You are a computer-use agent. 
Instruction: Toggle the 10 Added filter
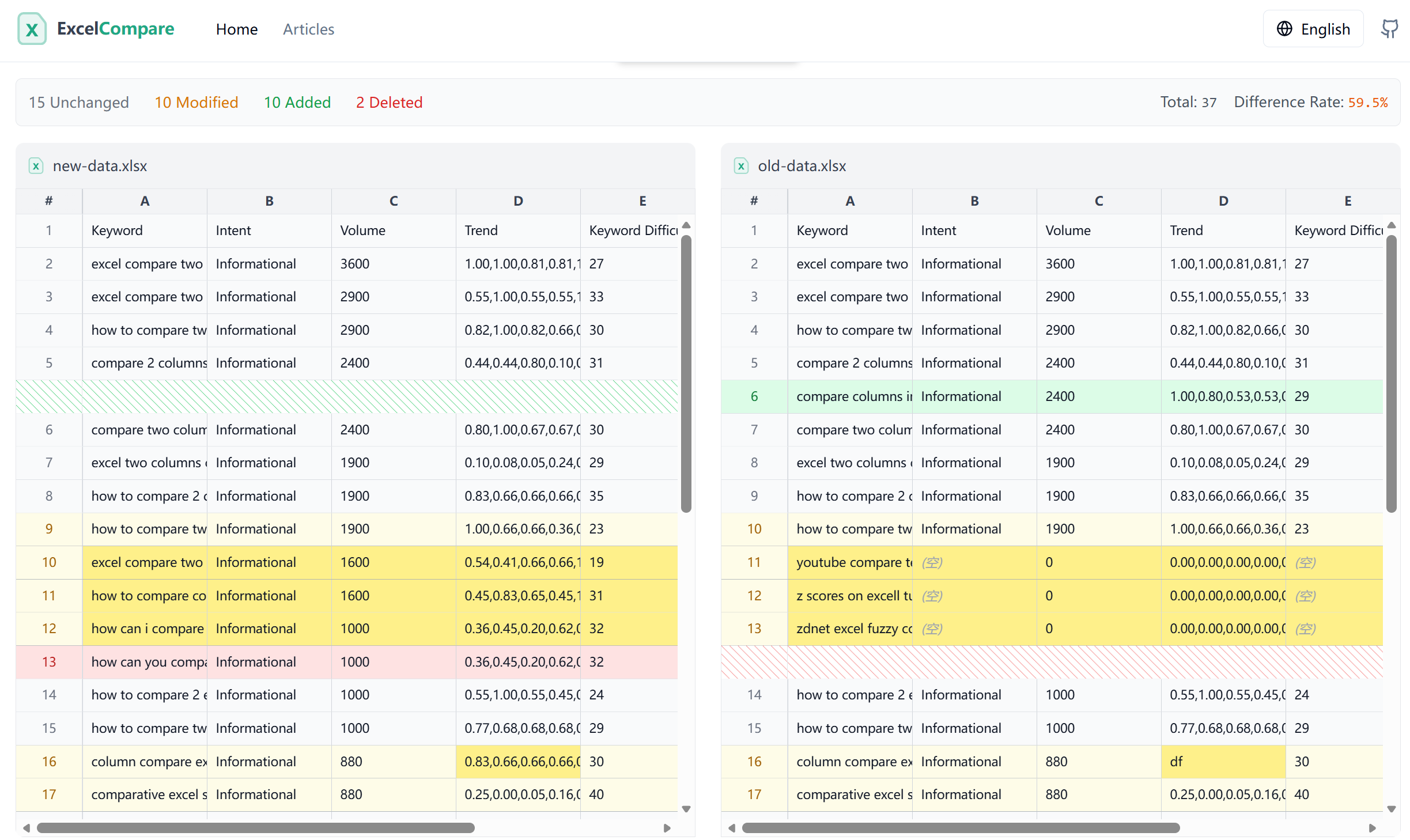click(297, 103)
